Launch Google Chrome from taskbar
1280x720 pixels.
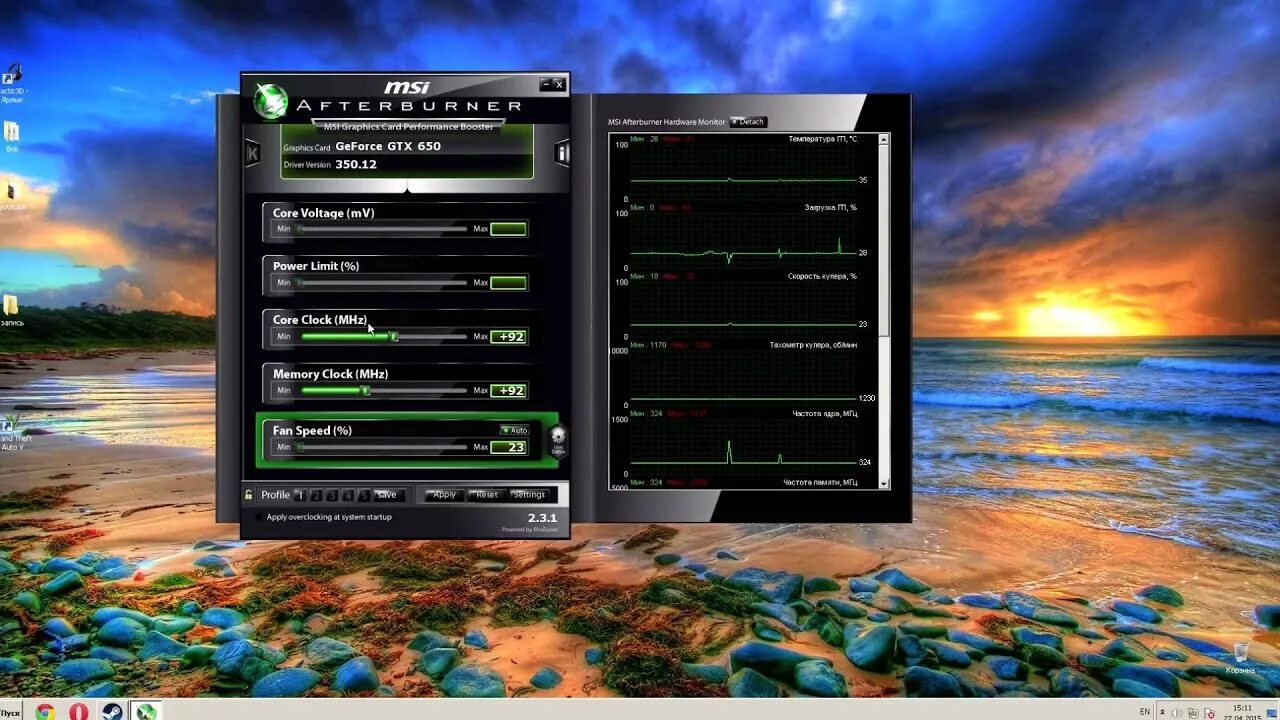point(45,711)
